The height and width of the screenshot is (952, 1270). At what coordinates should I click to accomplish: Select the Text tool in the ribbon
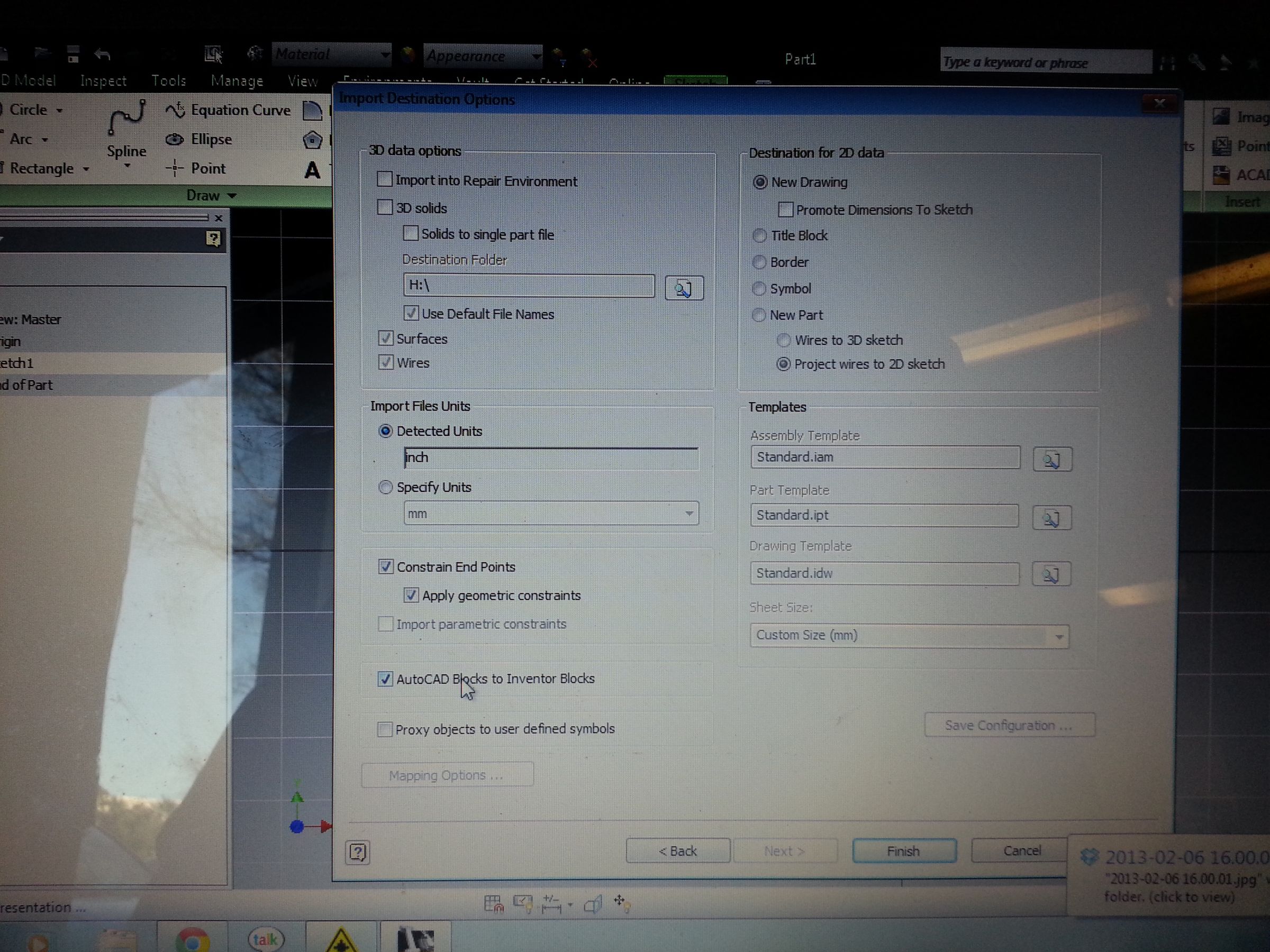(312, 170)
